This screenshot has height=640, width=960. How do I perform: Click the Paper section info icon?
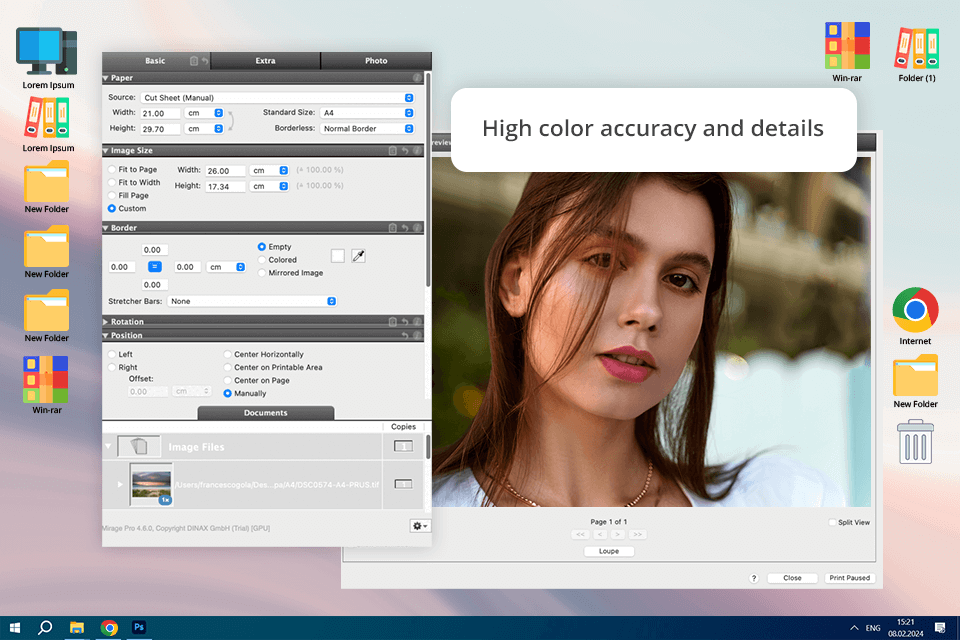(x=416, y=78)
